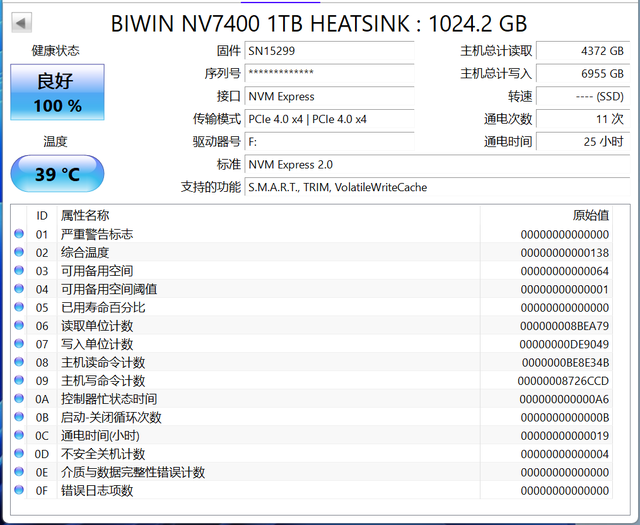Screen dimensions: 640x525
Task: Select the 主机读命令计数 attribute name
Action: click(x=103, y=363)
